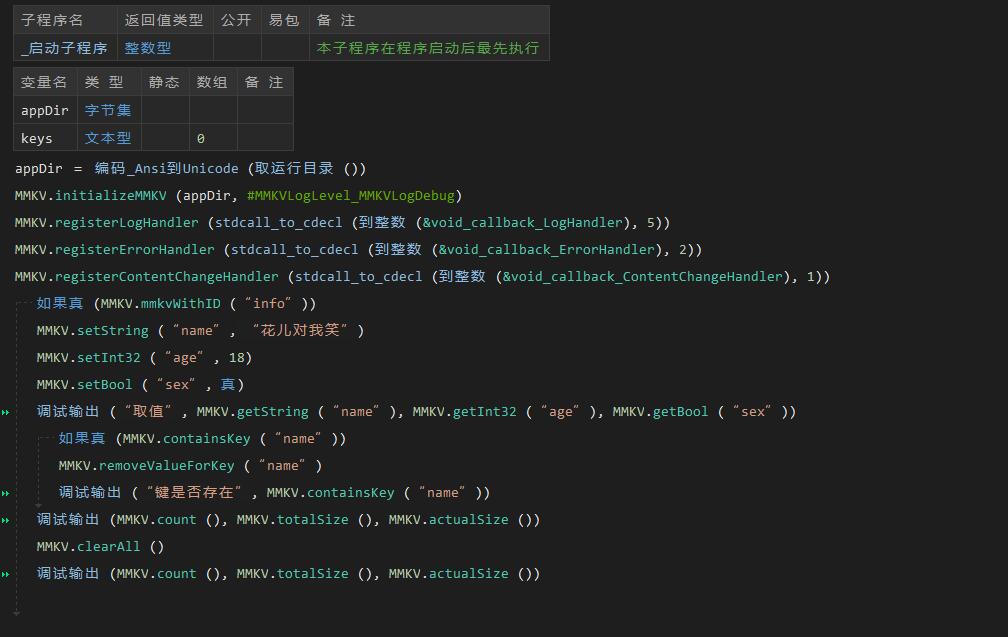Select the 返回值类型 header cell

tap(165, 20)
